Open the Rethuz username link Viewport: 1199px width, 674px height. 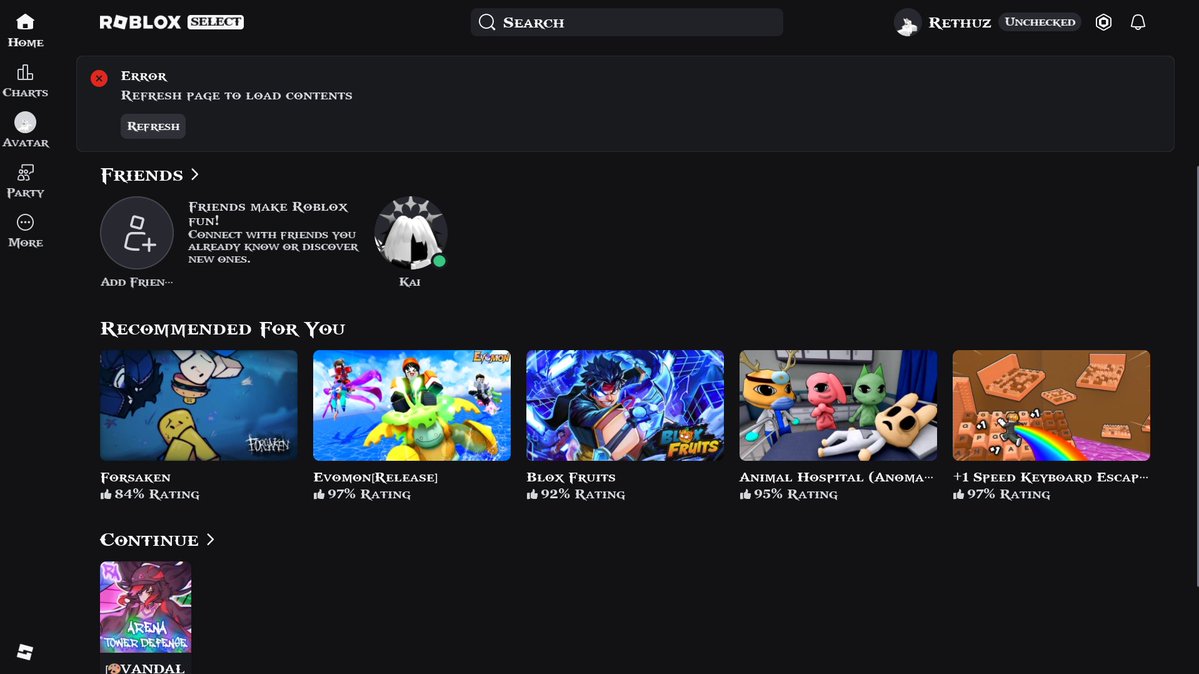pyautogui.click(x=960, y=23)
